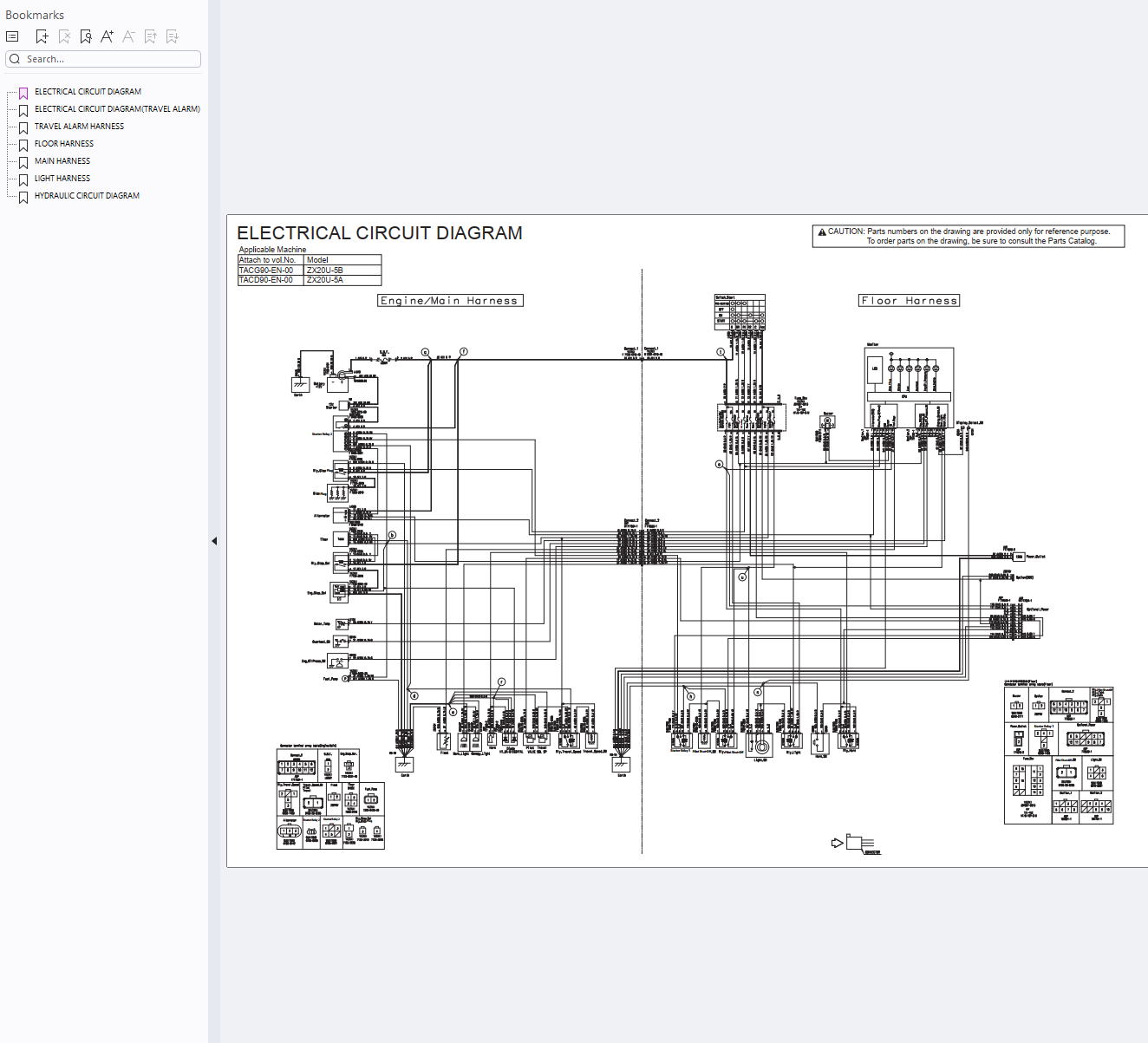Viewport: 1148px width, 1043px height.
Task: Go to ELECTRICAL CIRCUIT DIAGRAM(TRAVEL ALARM) bookmark
Action: click(117, 109)
